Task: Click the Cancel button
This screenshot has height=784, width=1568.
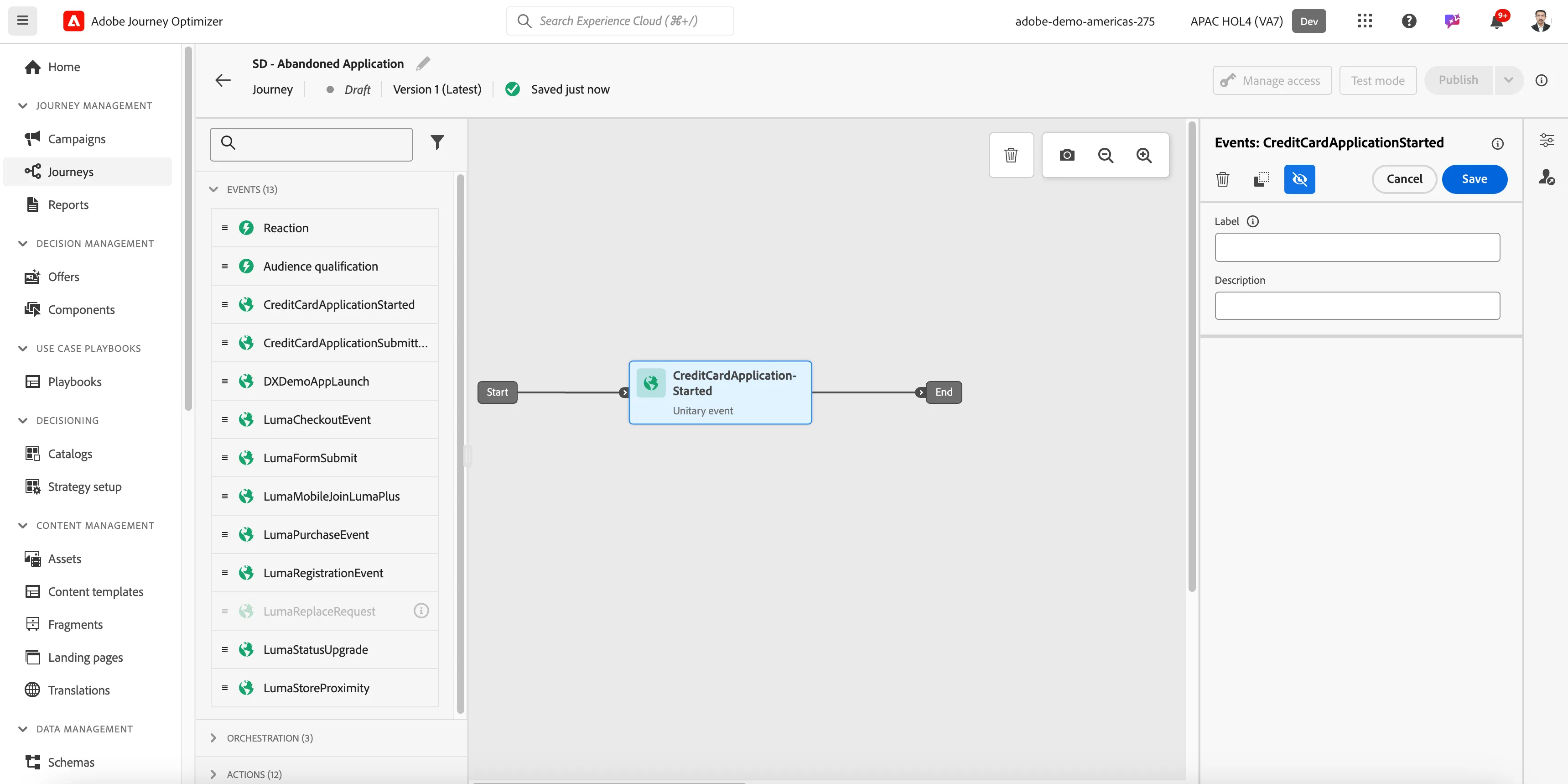Action: pos(1404,179)
